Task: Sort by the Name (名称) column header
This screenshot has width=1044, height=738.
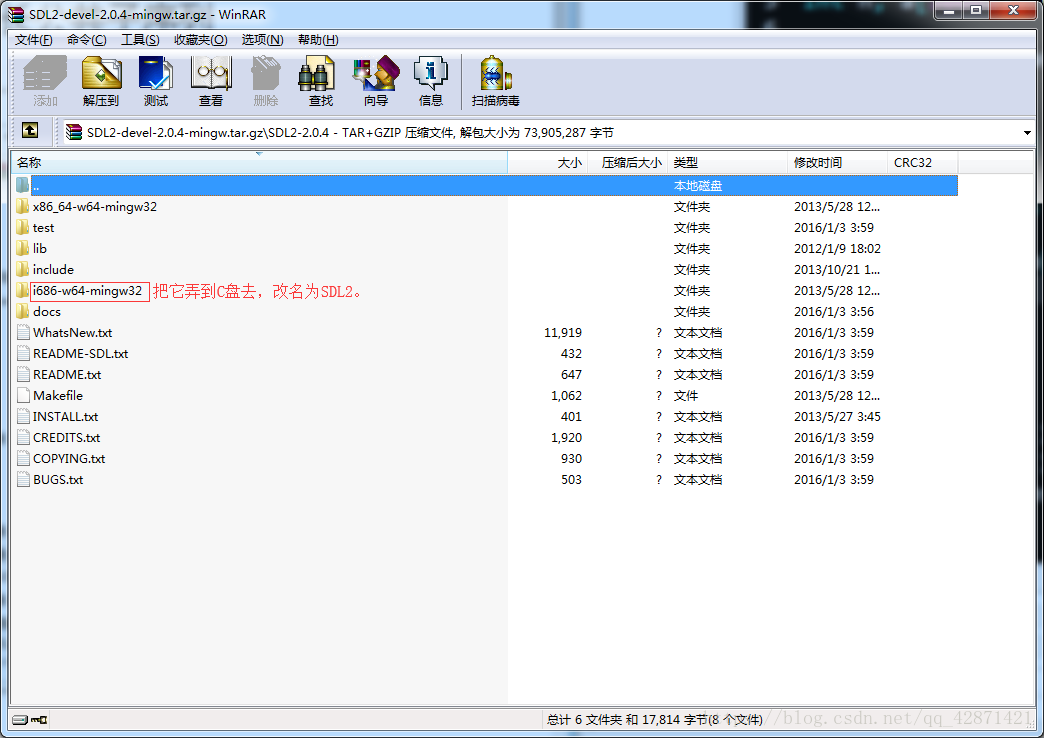Action: [x=260, y=163]
